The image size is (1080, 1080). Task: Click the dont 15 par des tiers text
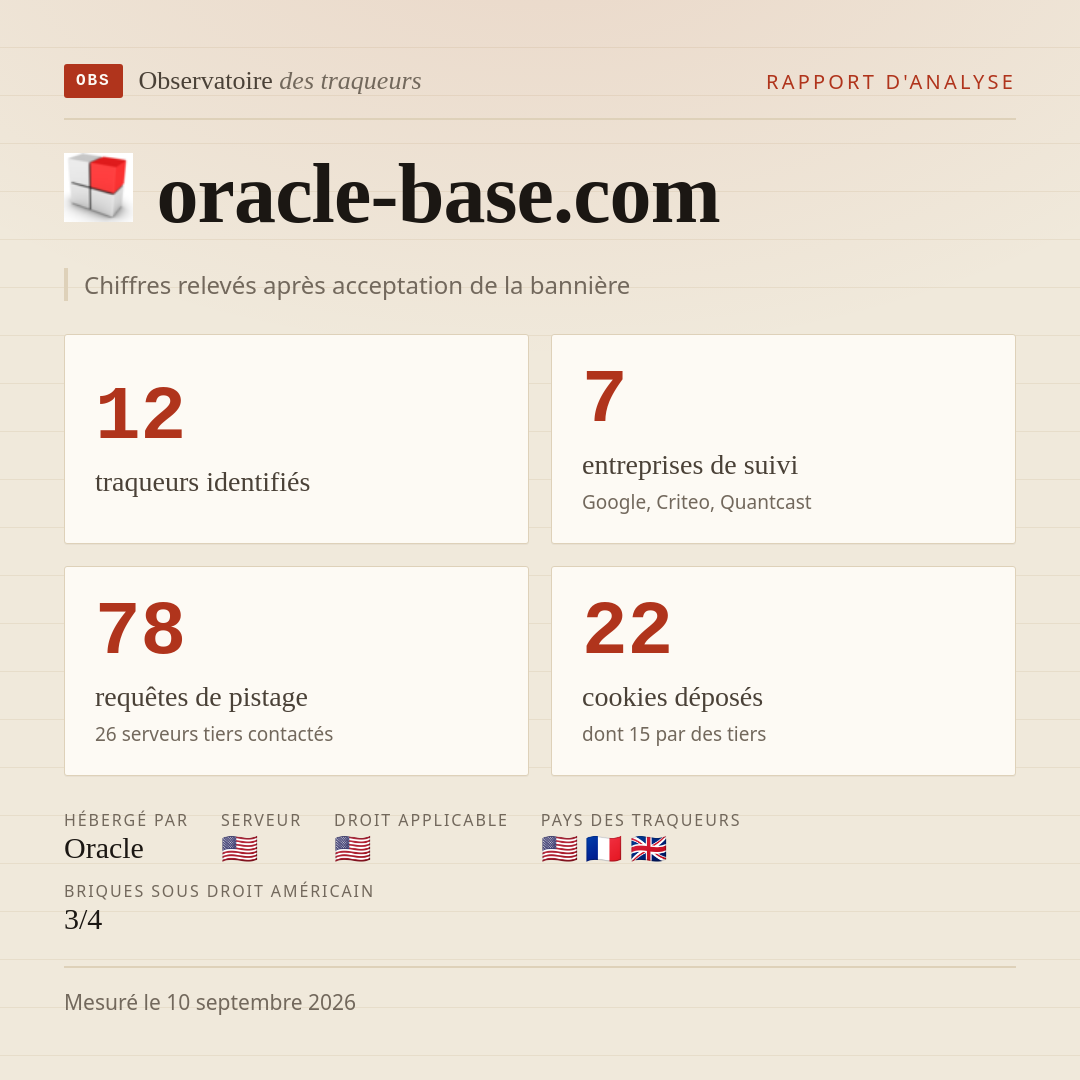(674, 734)
